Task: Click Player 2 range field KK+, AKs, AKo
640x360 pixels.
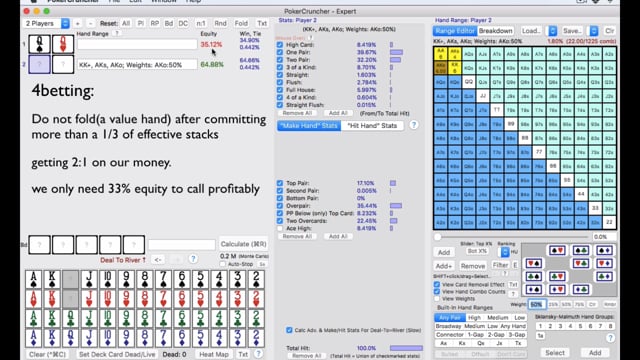Action: coord(137,64)
